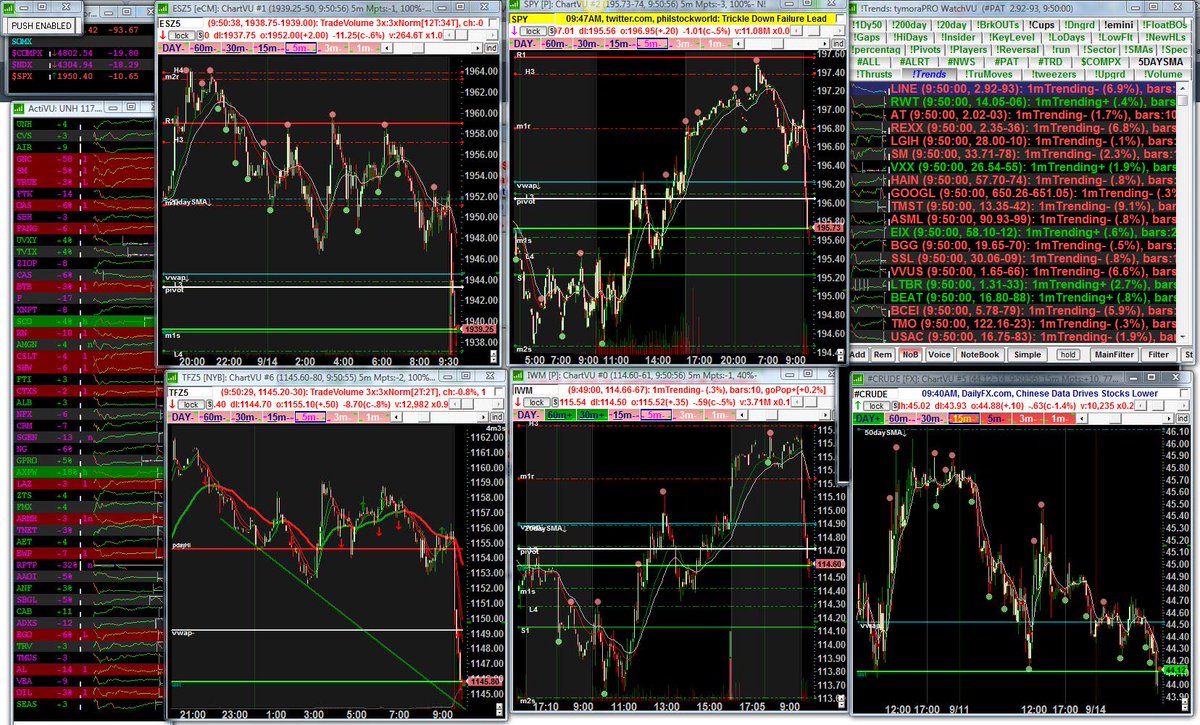
Task: Select 15m timeframe on IWM chart
Action: (623, 415)
